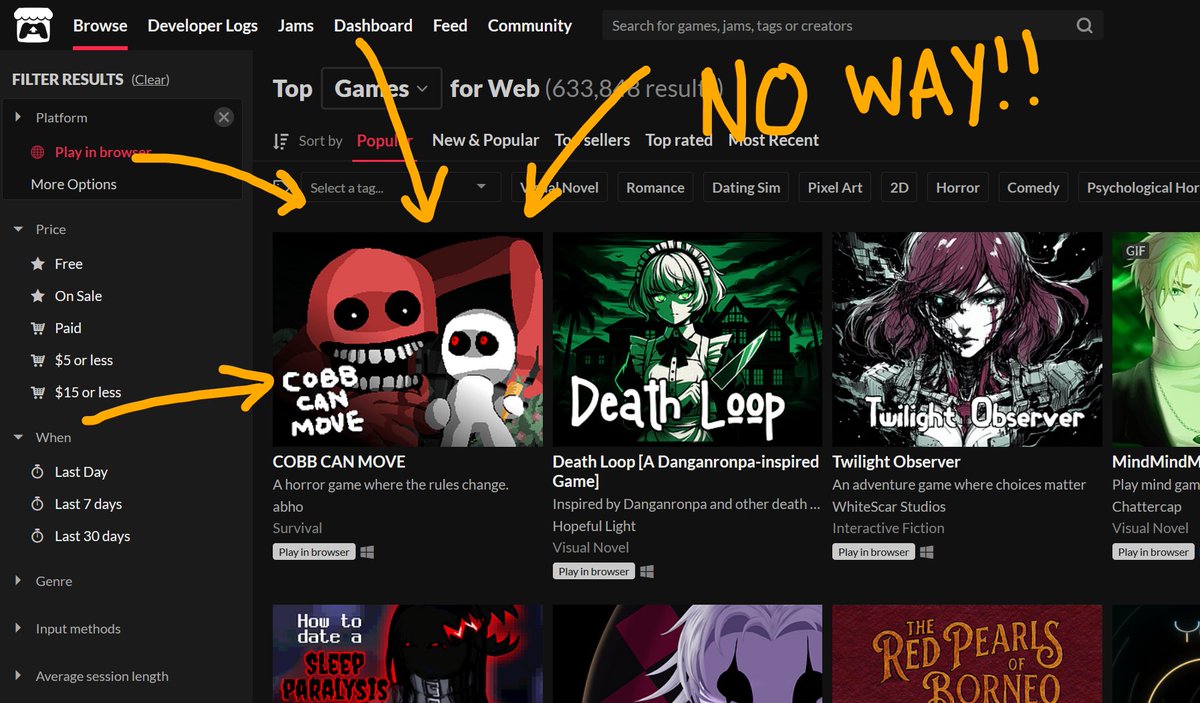Filter games from Last 7 days
This screenshot has height=703, width=1200.
coord(88,504)
